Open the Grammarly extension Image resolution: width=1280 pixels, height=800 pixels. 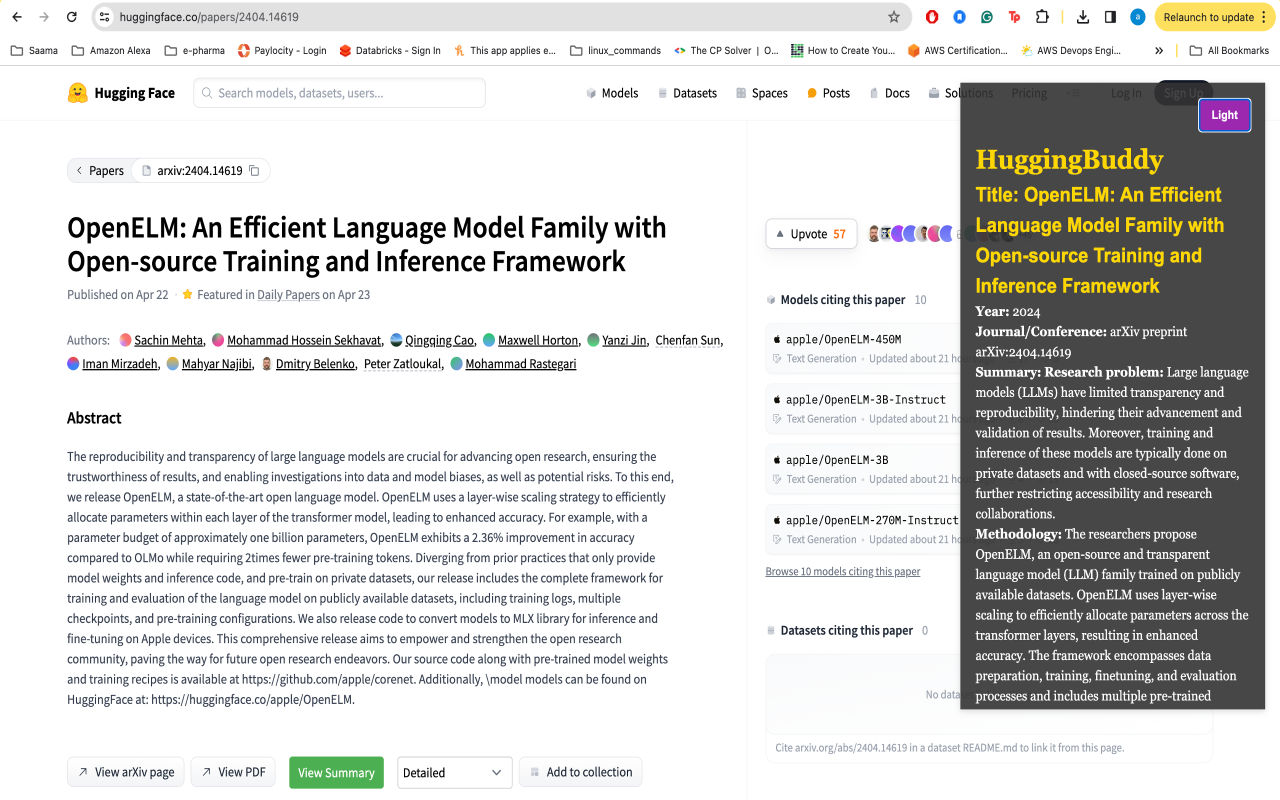point(987,17)
